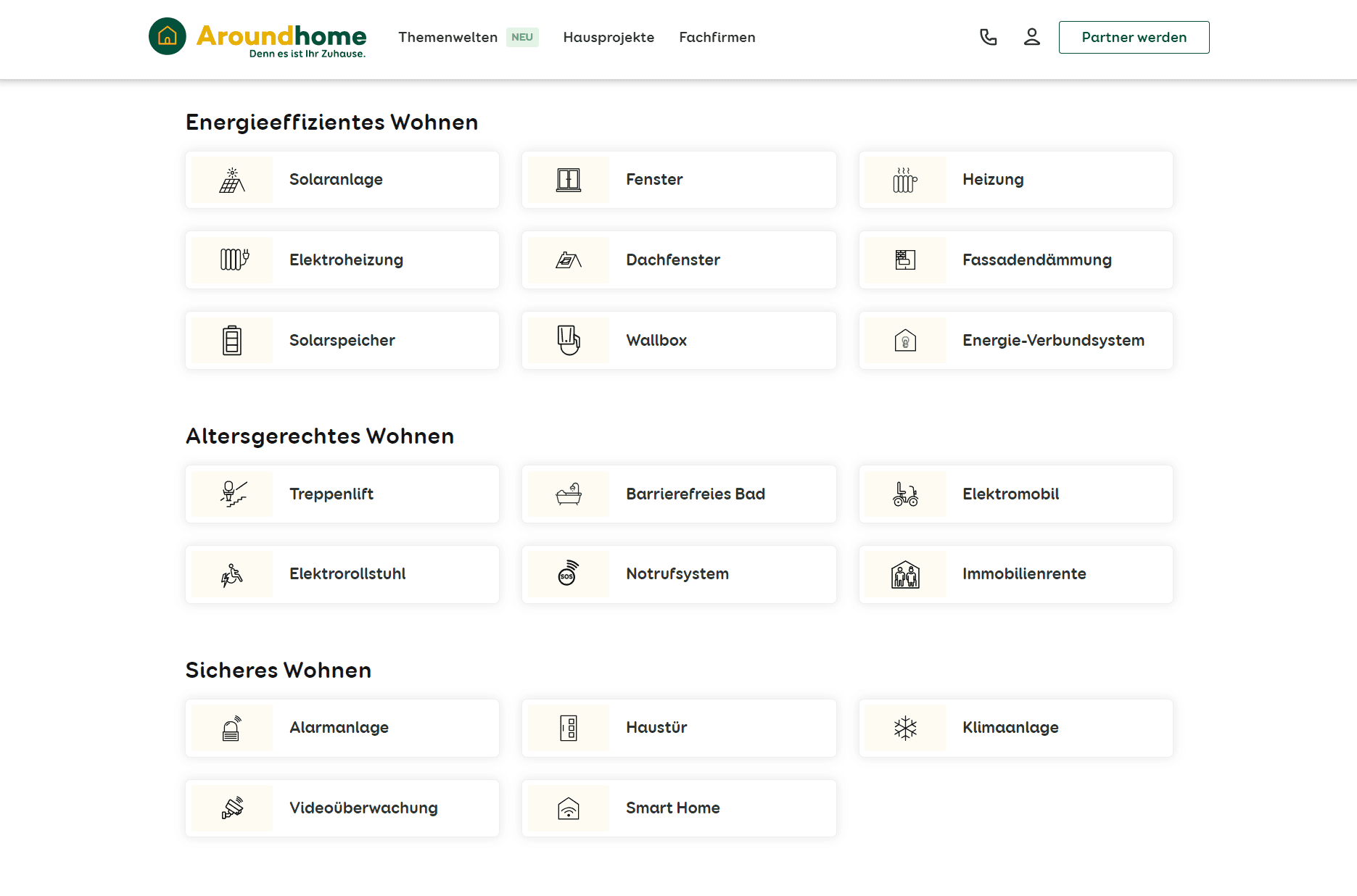Image resolution: width=1357 pixels, height=896 pixels.
Task: Click the Sicheres Wohnen heading
Action: 279,670
